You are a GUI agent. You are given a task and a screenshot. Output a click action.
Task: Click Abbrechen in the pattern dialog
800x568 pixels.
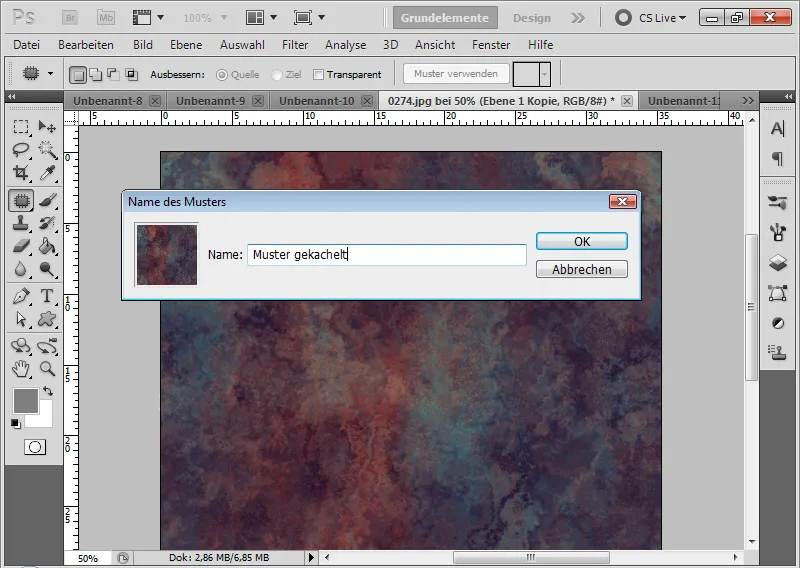point(582,269)
